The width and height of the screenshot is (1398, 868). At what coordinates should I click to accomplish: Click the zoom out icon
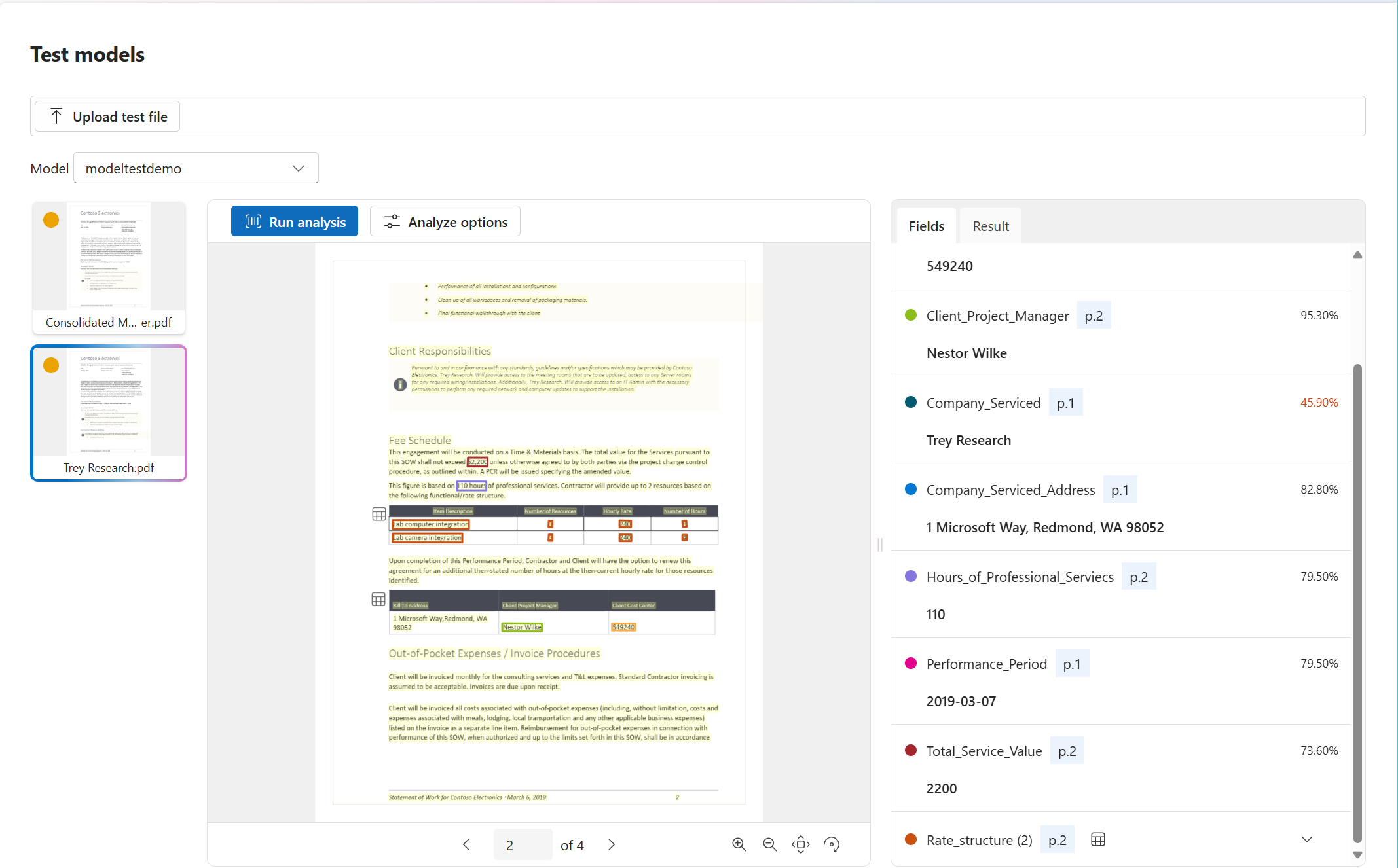click(770, 843)
